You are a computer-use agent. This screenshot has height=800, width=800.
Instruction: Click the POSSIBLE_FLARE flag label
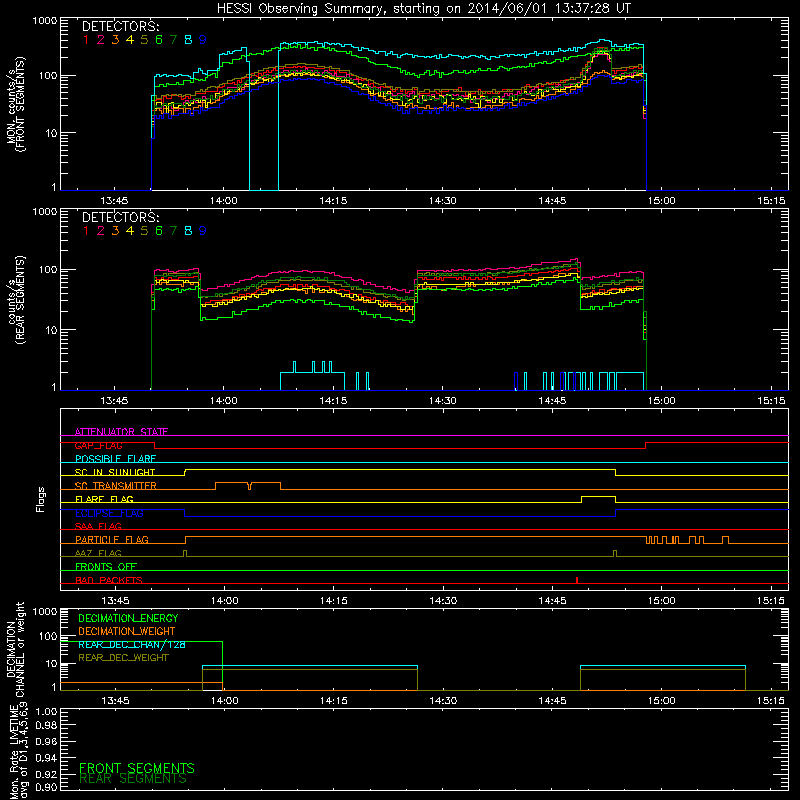tap(115, 459)
